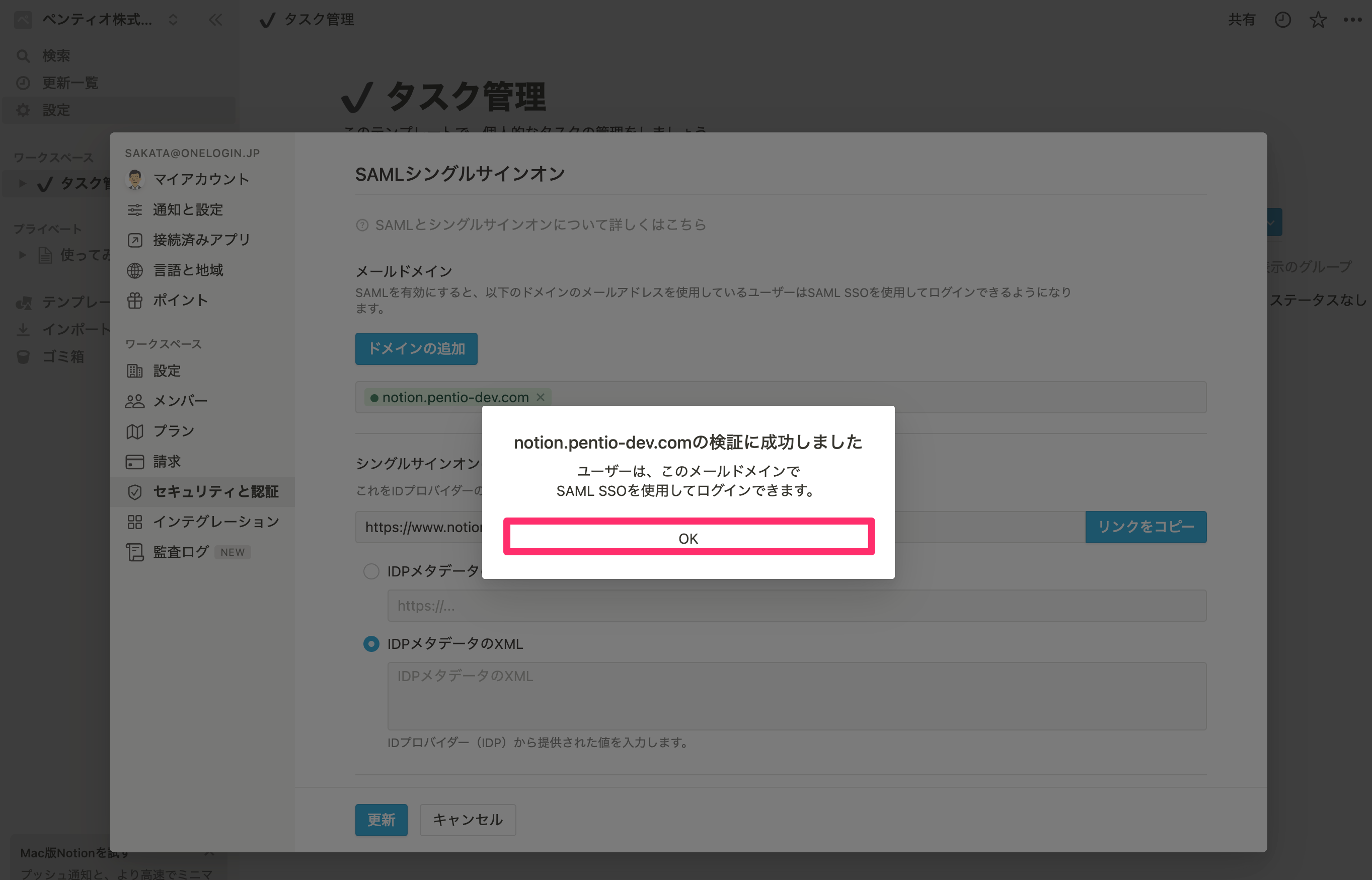Expand the タスク管理 page in sidebar tree

coord(22,183)
